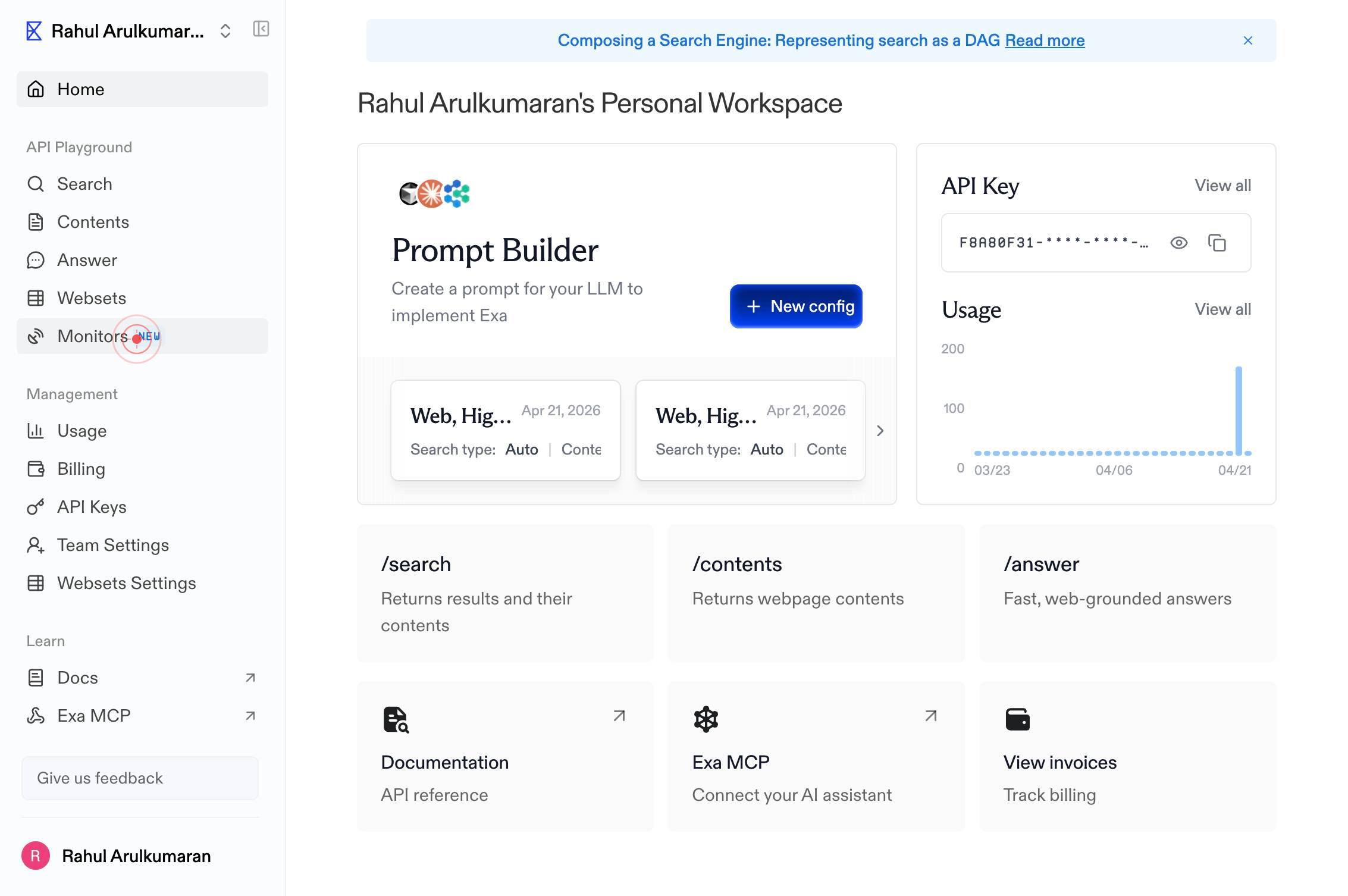The height and width of the screenshot is (896, 1348).
Task: Click the Team Settings person icon
Action: (x=36, y=545)
